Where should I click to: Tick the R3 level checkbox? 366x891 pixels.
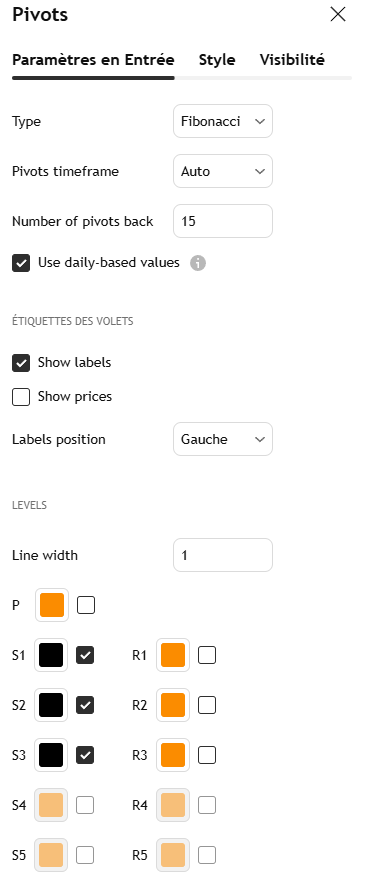coord(207,755)
